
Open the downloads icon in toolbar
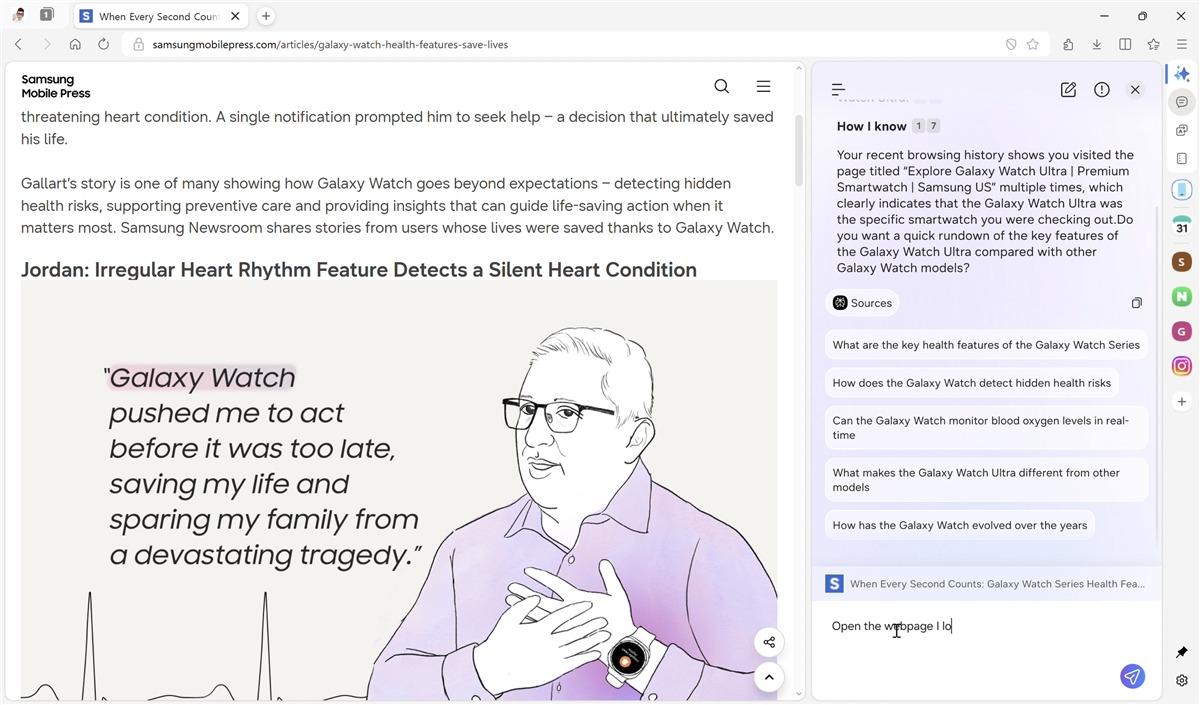[x=1097, y=44]
